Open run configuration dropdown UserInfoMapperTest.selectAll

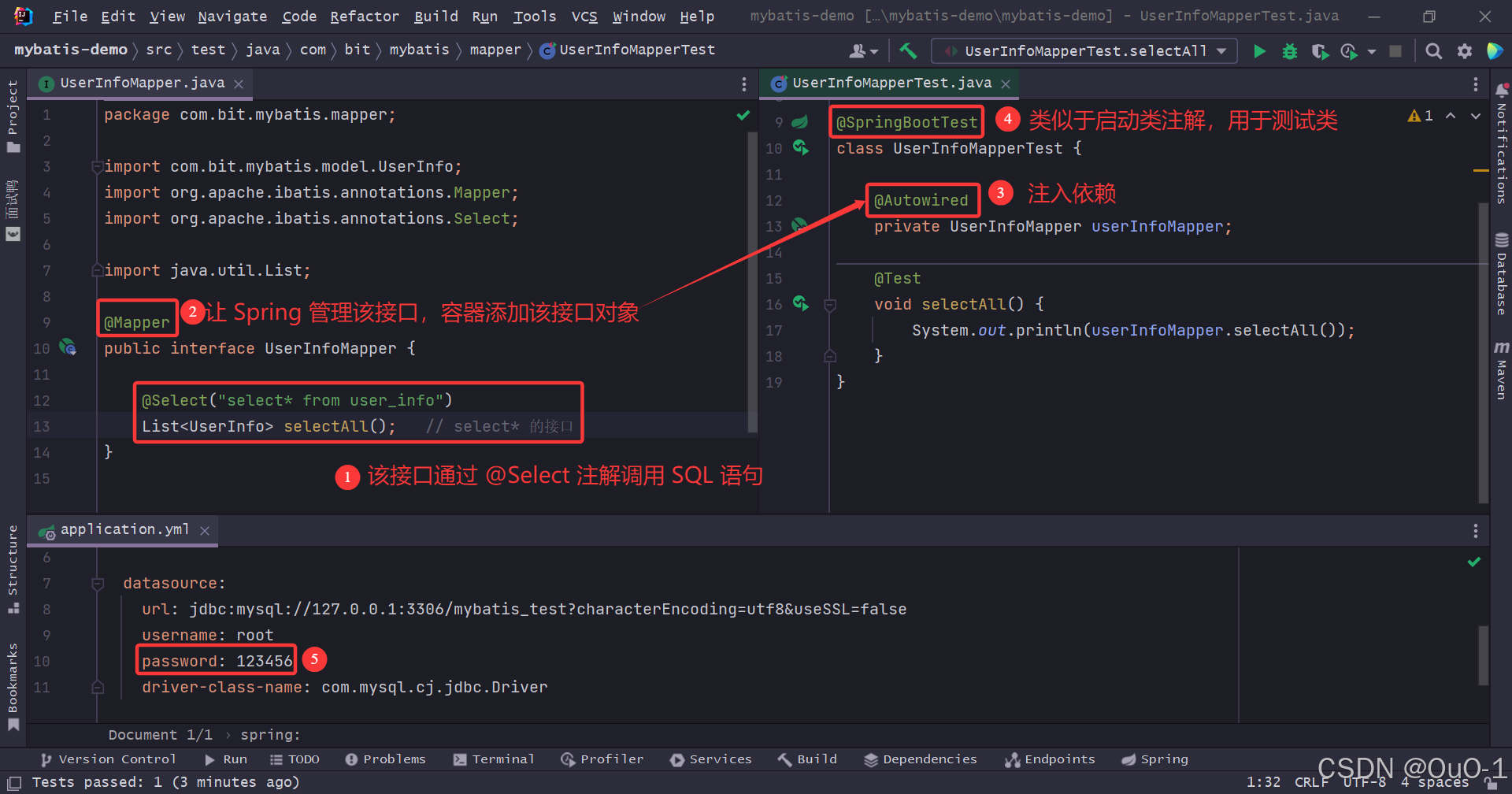1085,51
